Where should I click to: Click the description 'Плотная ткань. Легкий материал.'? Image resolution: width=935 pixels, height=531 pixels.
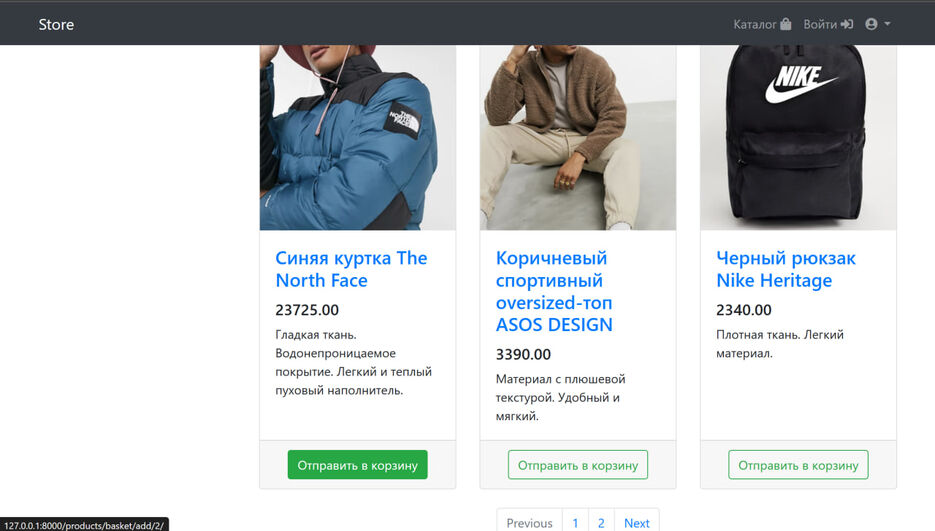click(780, 344)
